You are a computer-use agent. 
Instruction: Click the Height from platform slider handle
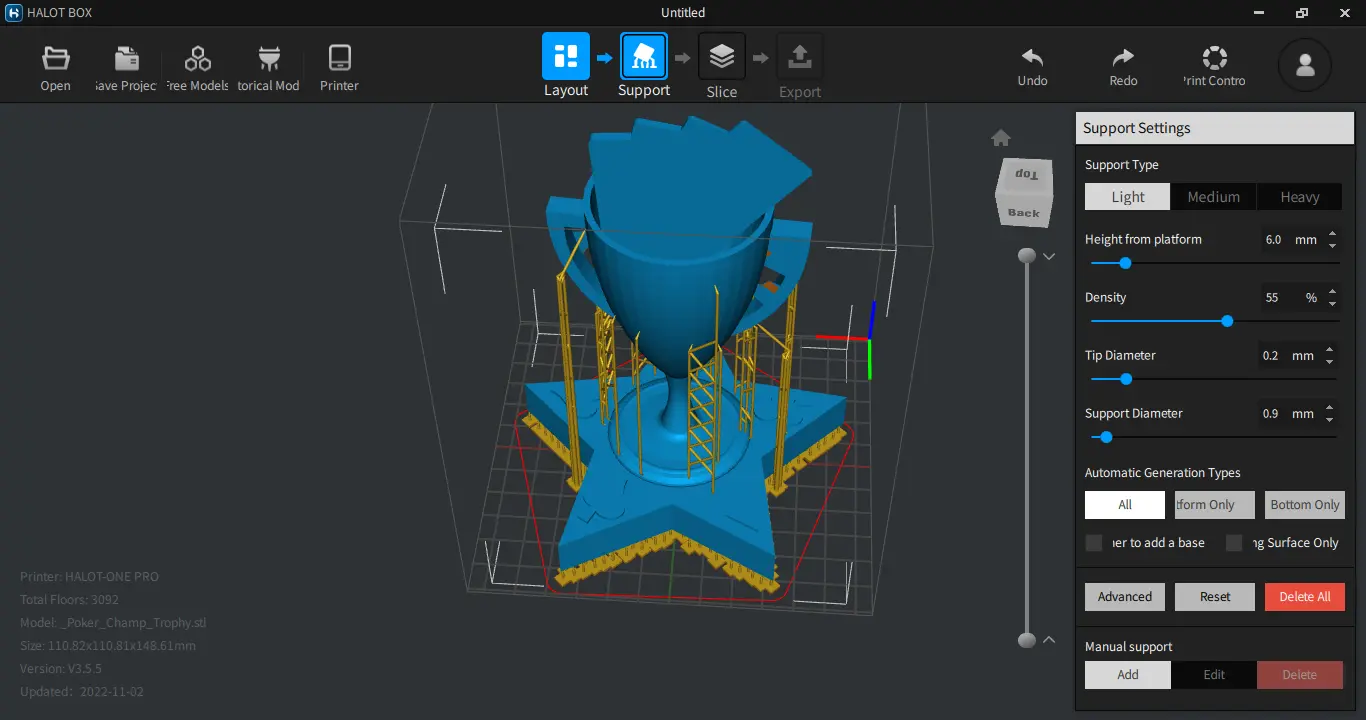pos(1125,263)
